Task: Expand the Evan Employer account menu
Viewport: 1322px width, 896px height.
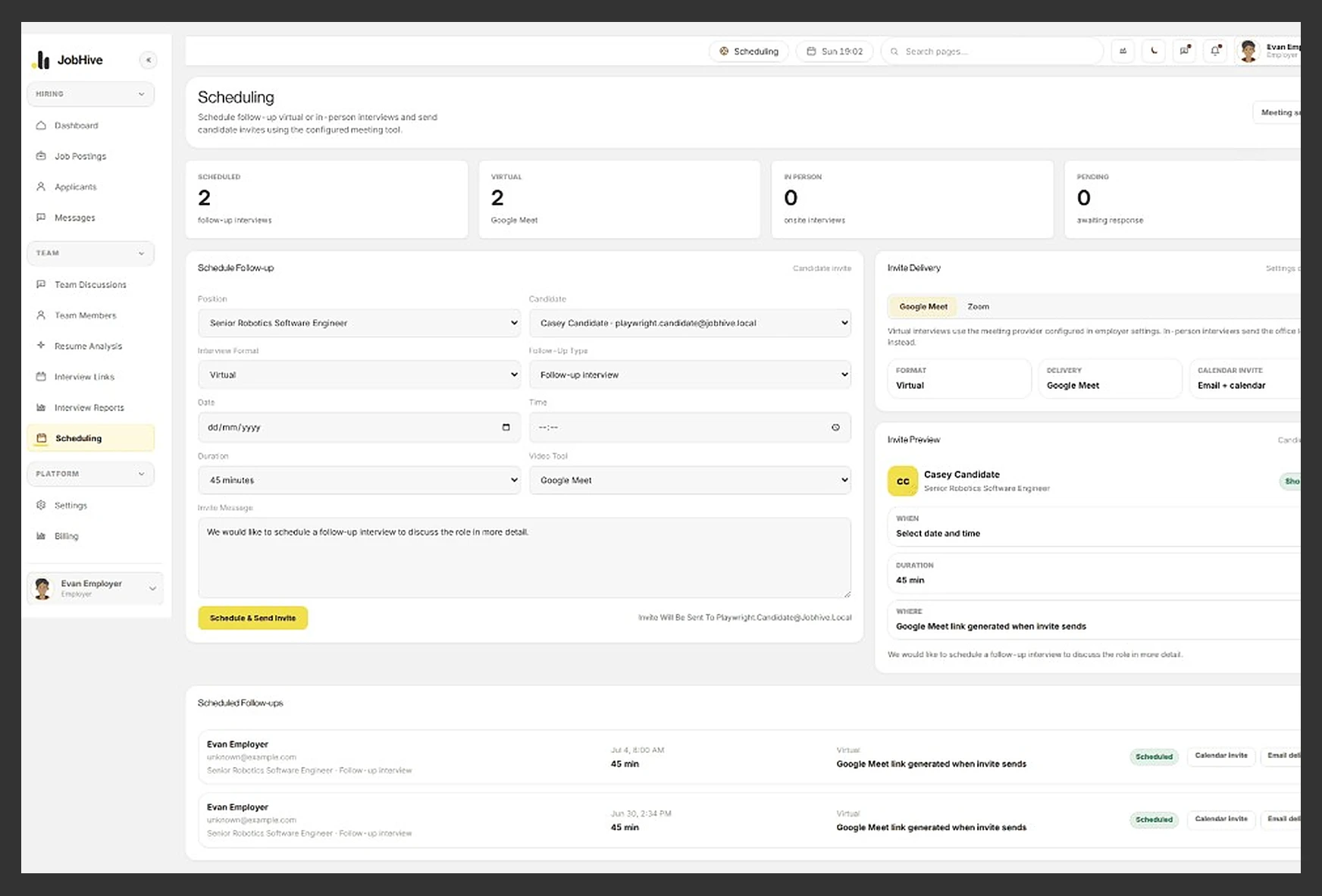Action: (x=95, y=588)
